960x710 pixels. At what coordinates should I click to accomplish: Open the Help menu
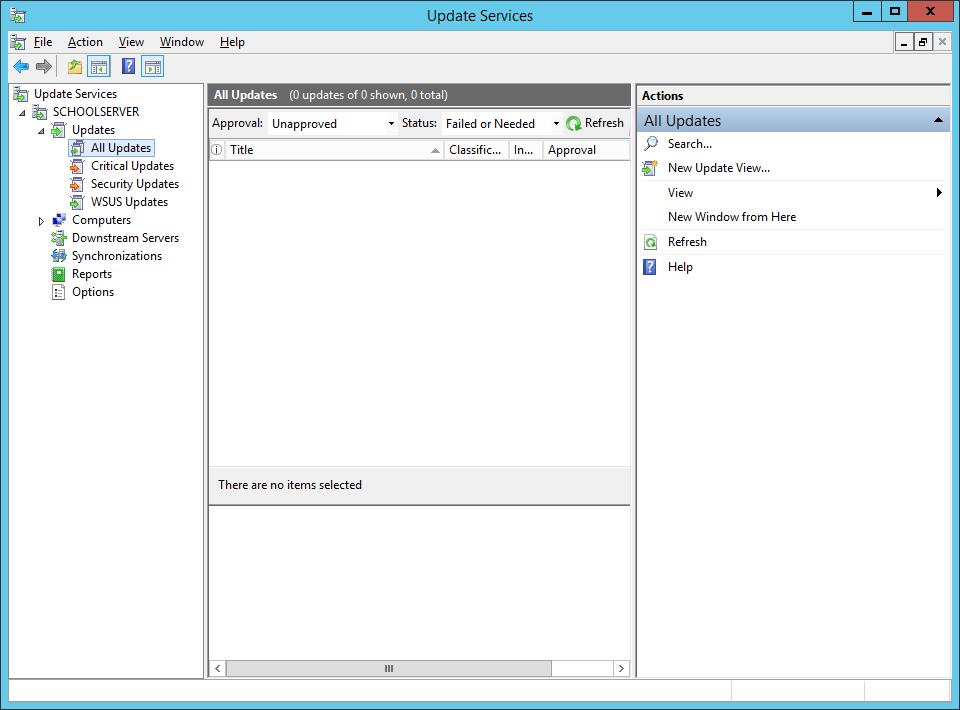[x=232, y=42]
